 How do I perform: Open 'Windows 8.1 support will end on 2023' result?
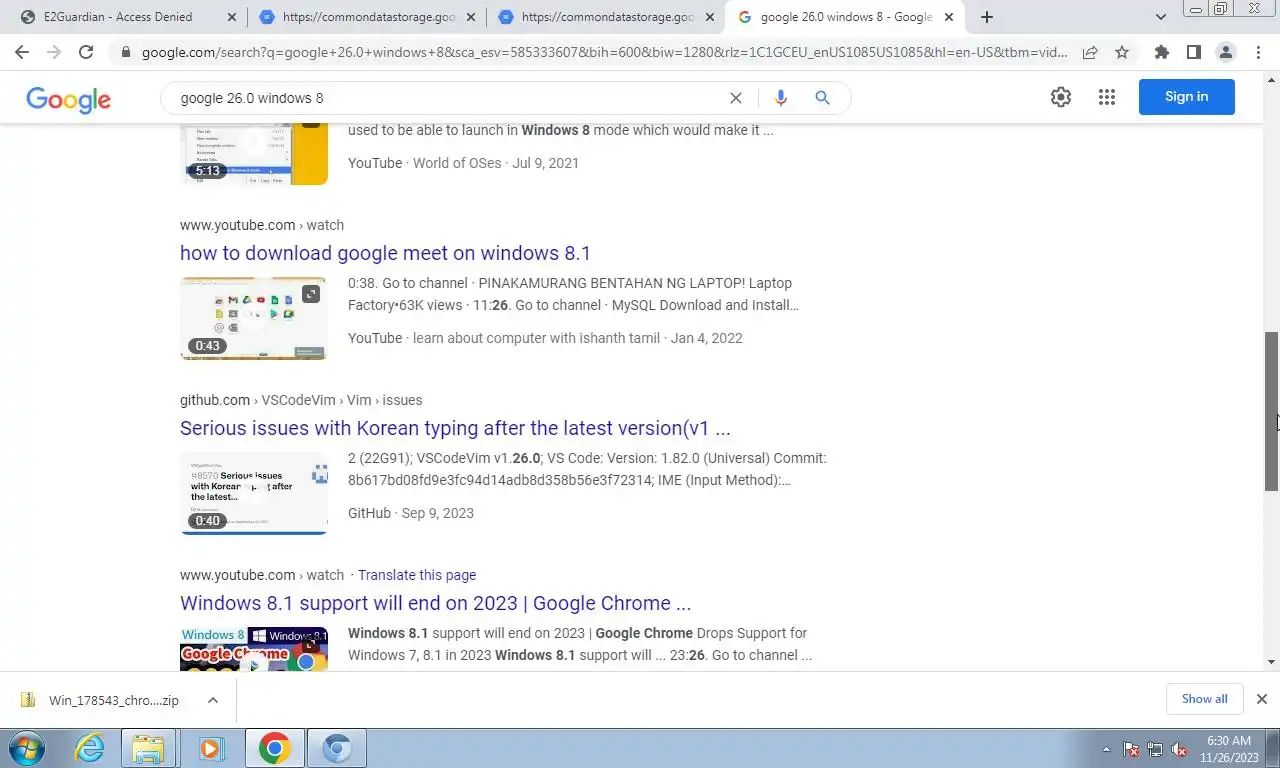435,603
